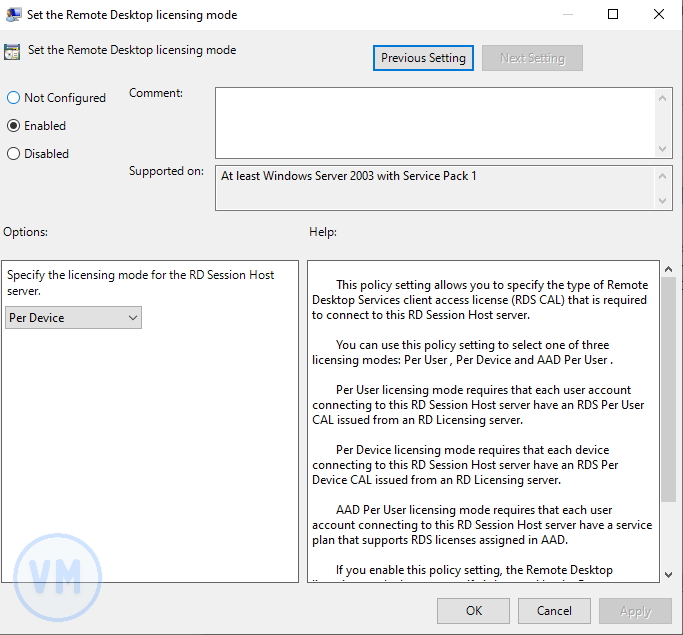
Task: Select the Not Configured radio button
Action: (14, 98)
